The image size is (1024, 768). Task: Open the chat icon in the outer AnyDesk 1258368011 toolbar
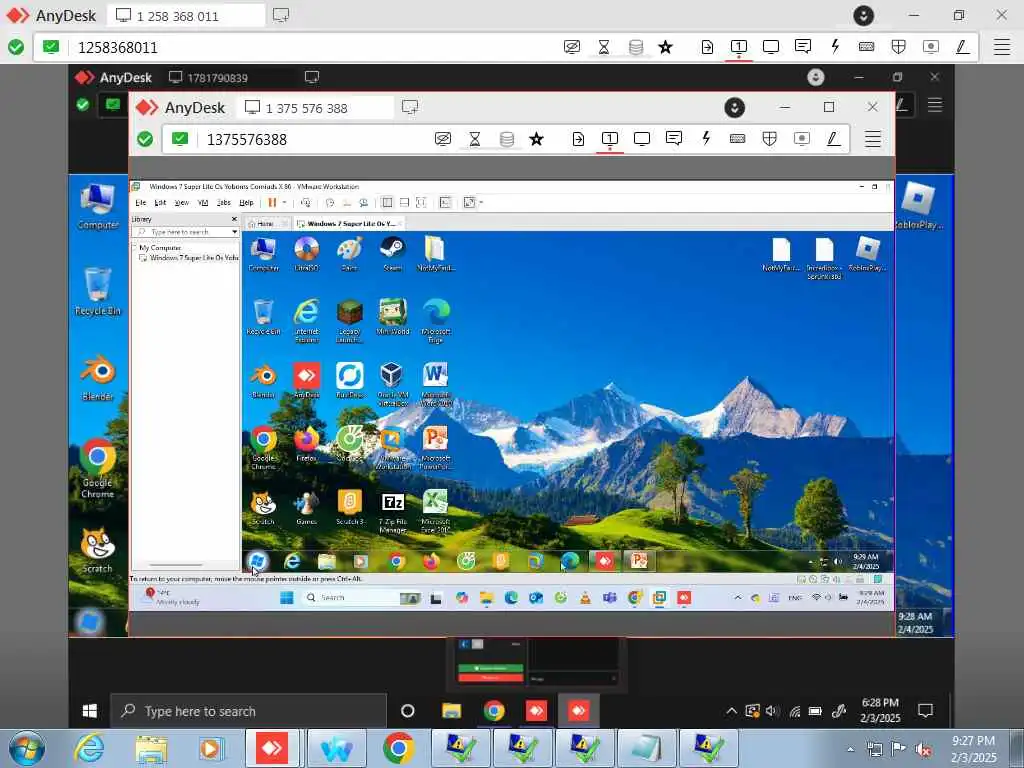click(x=803, y=47)
